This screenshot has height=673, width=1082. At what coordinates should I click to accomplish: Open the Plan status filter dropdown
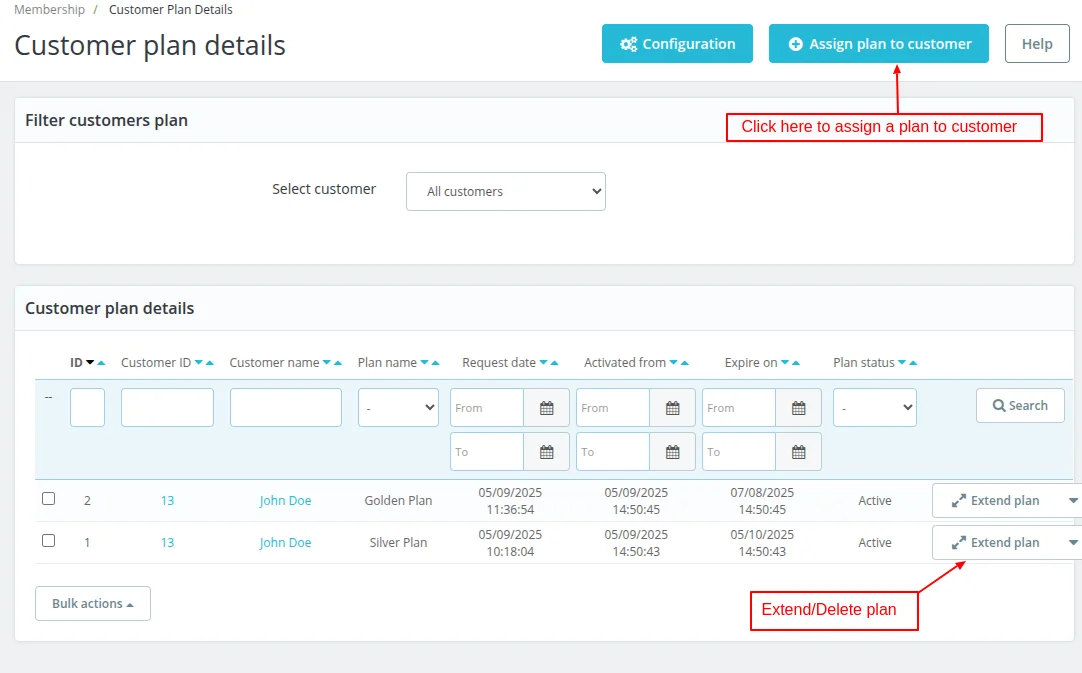pyautogui.click(x=874, y=407)
